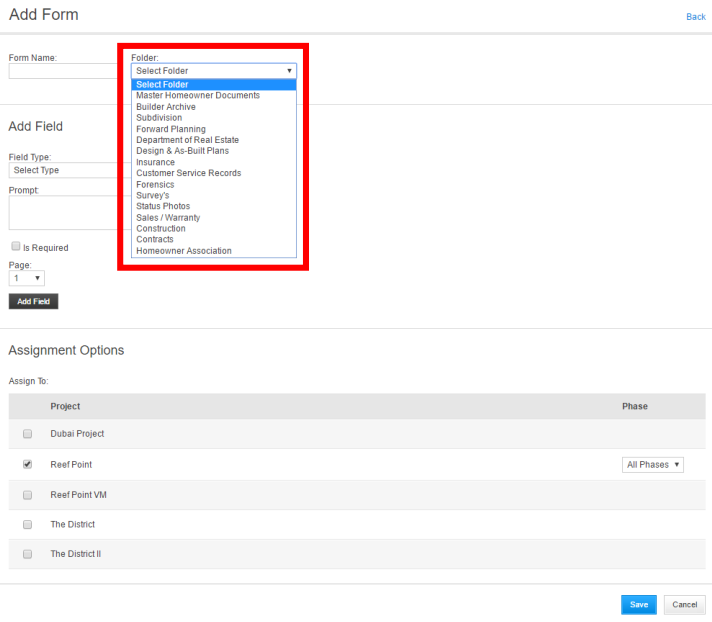Click the Phase column header
The width and height of the screenshot is (712, 622).
click(x=635, y=406)
